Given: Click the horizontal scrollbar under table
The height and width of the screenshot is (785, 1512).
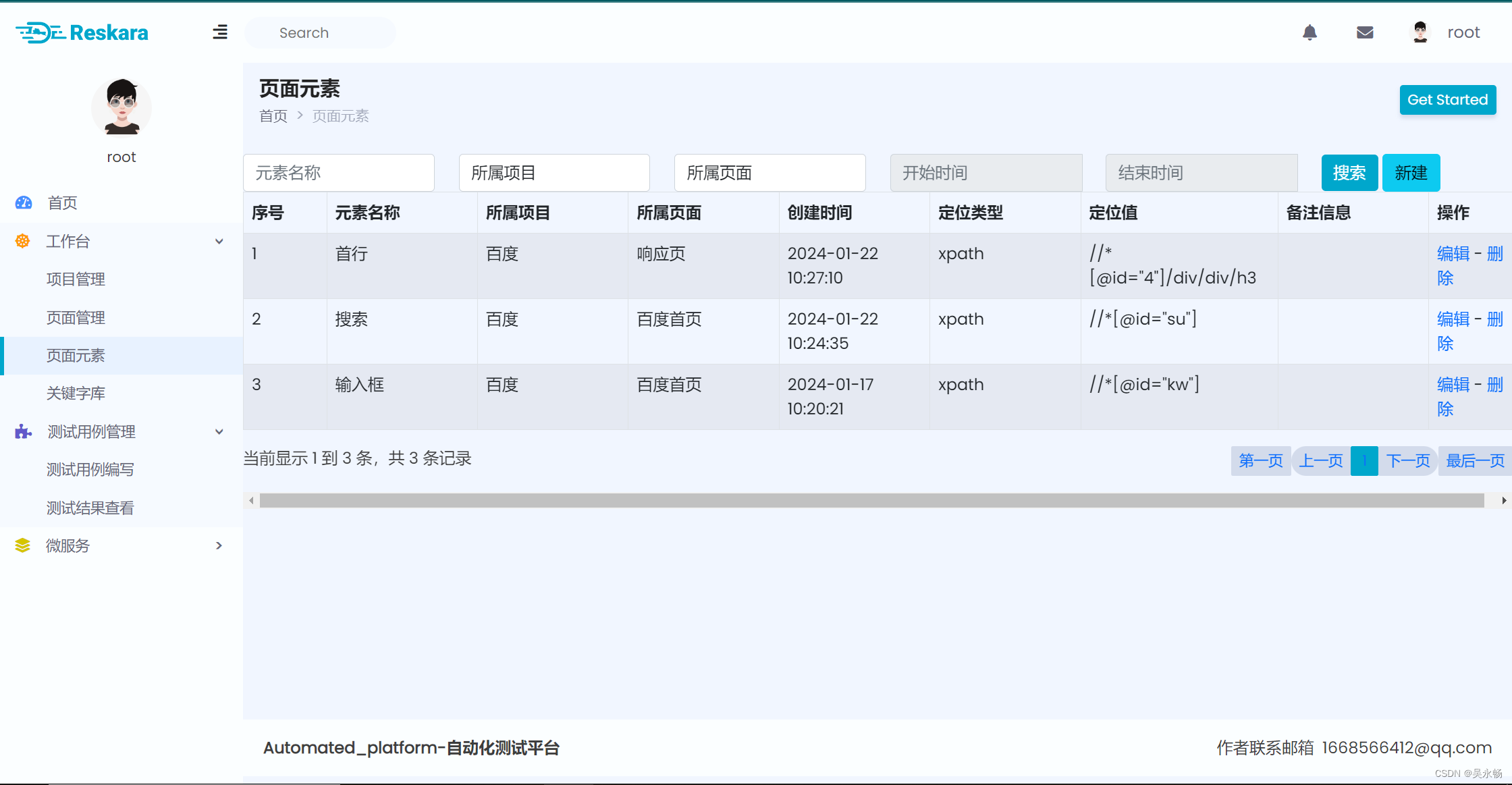Looking at the screenshot, I should tap(871, 500).
